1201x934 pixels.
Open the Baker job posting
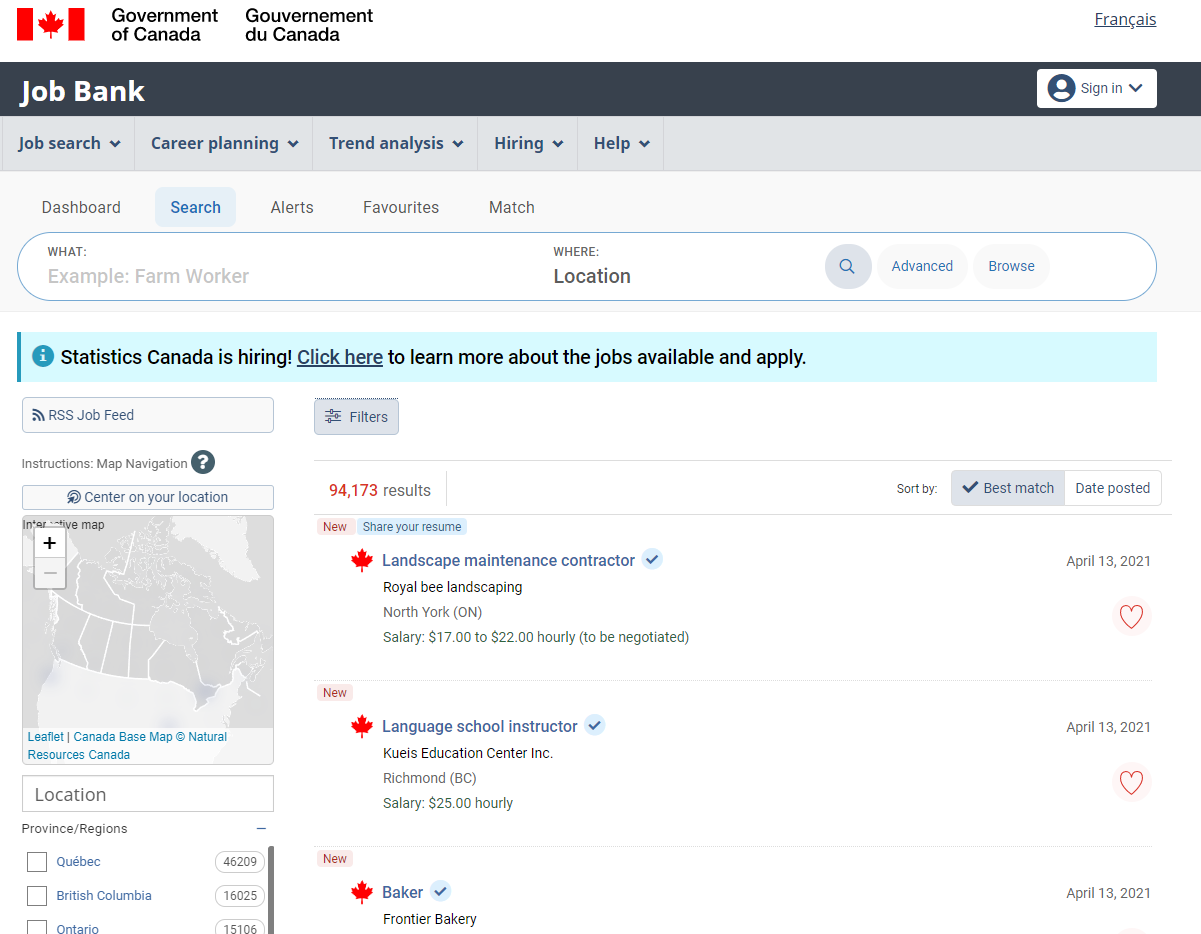pos(403,892)
